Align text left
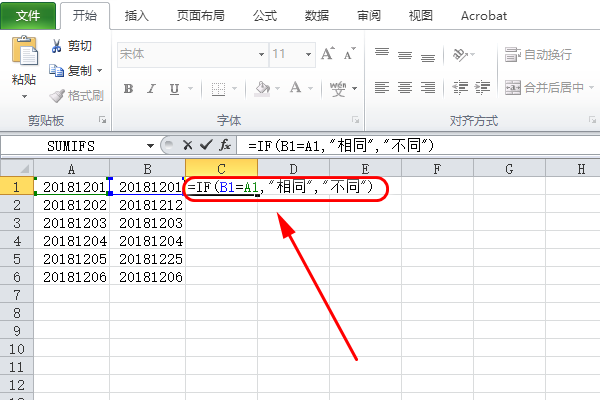600x400 pixels. [382, 88]
